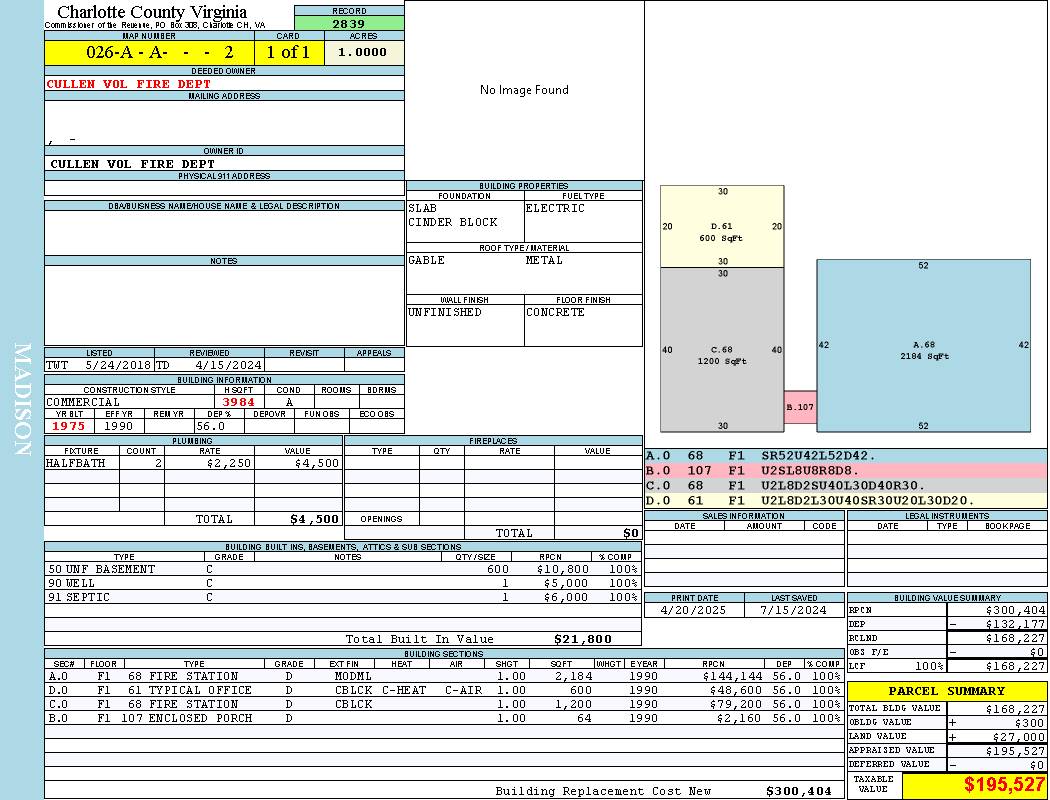
Task: Click the card value 1 of 1
Action: (x=289, y=52)
